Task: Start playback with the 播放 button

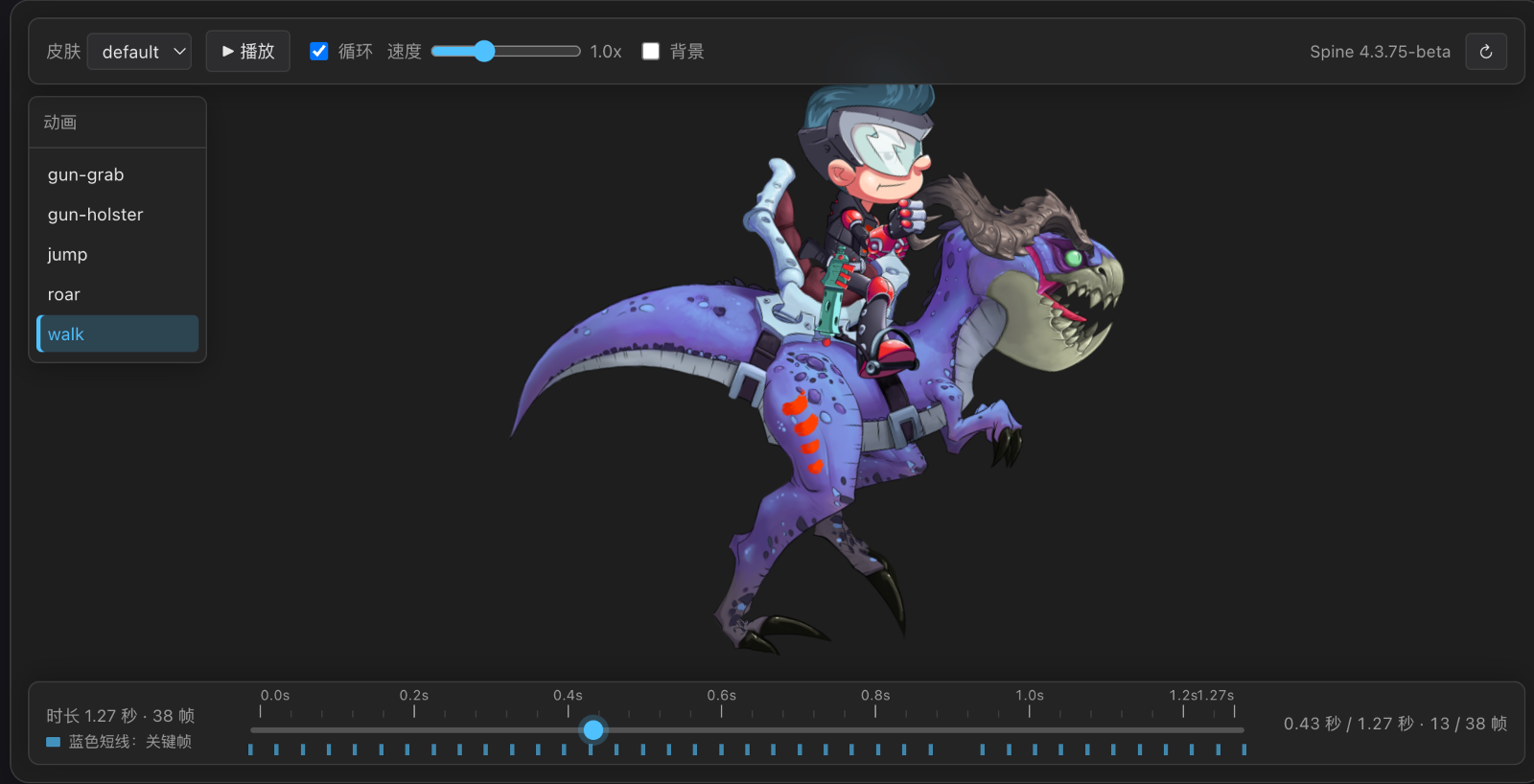Action: pyautogui.click(x=248, y=52)
